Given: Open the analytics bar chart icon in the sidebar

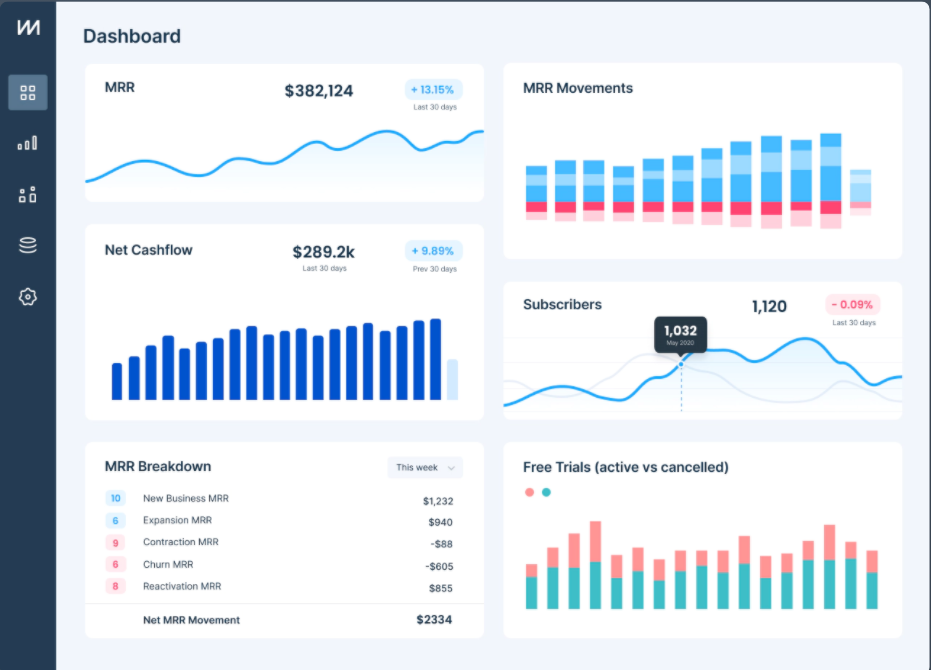Looking at the screenshot, I should pos(27,142).
